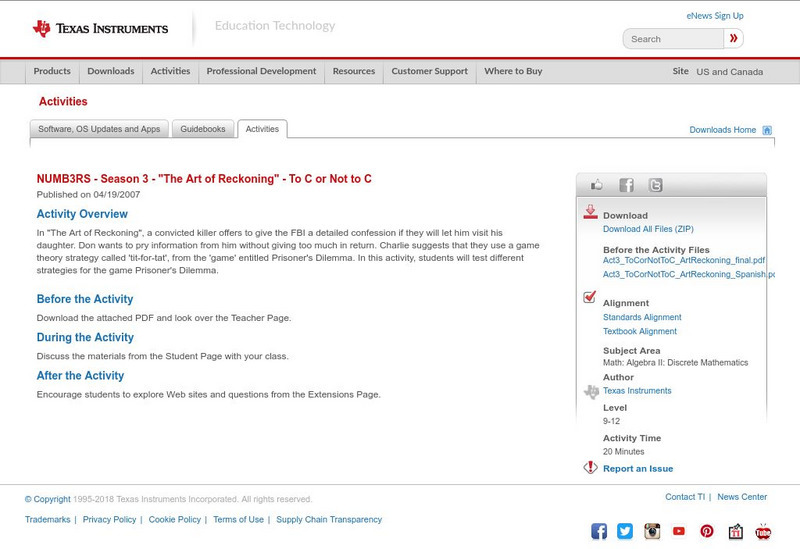This screenshot has width=800, height=549.
Task: Click the Before the Activity heading
Action: coord(85,299)
